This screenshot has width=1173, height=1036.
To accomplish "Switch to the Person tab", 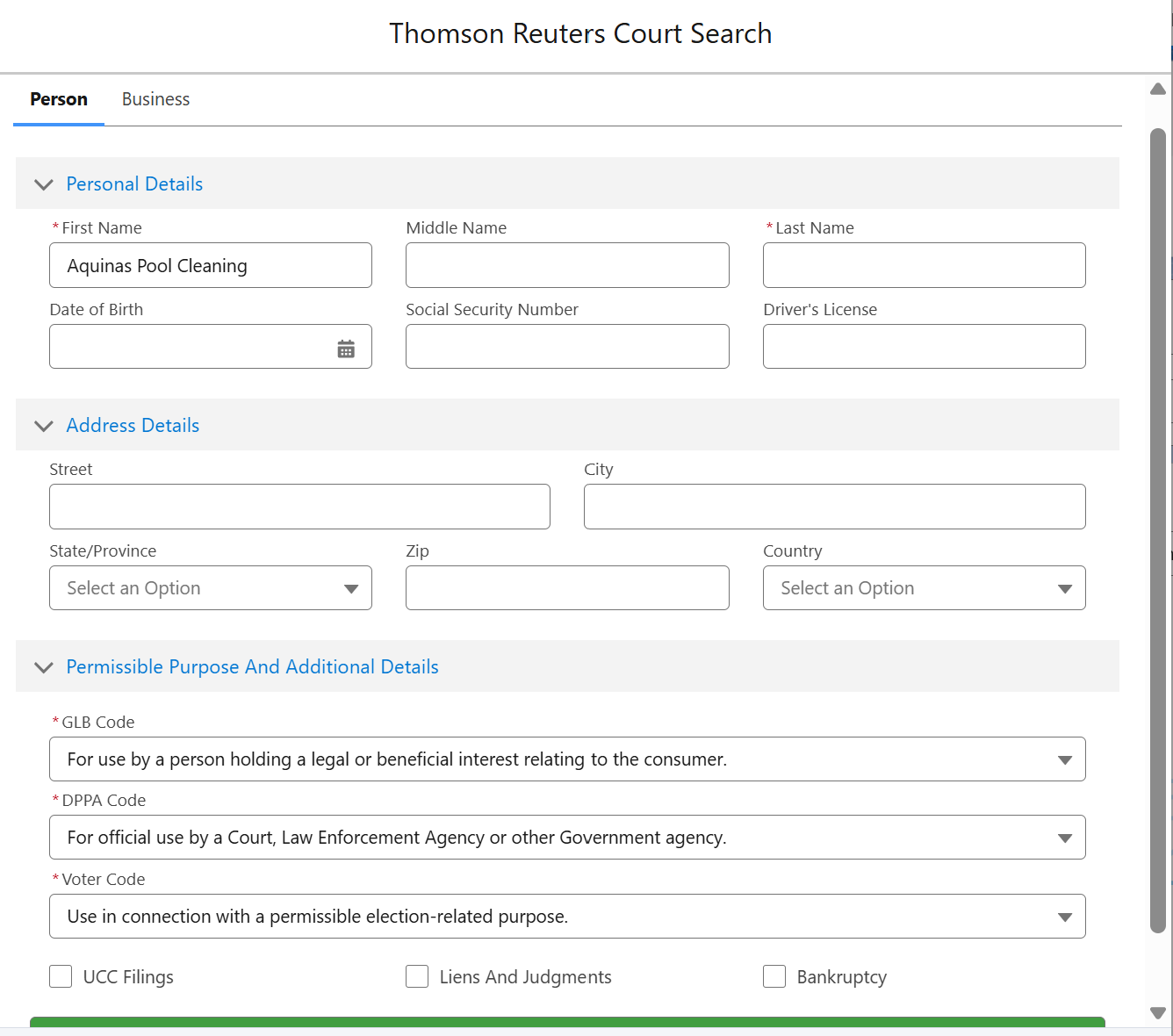I will coord(59,99).
